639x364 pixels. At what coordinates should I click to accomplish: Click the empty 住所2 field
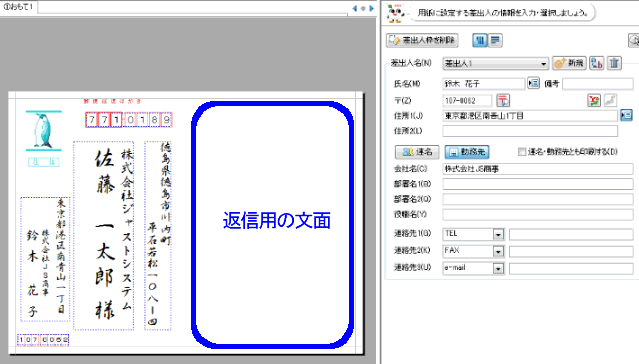[530, 131]
